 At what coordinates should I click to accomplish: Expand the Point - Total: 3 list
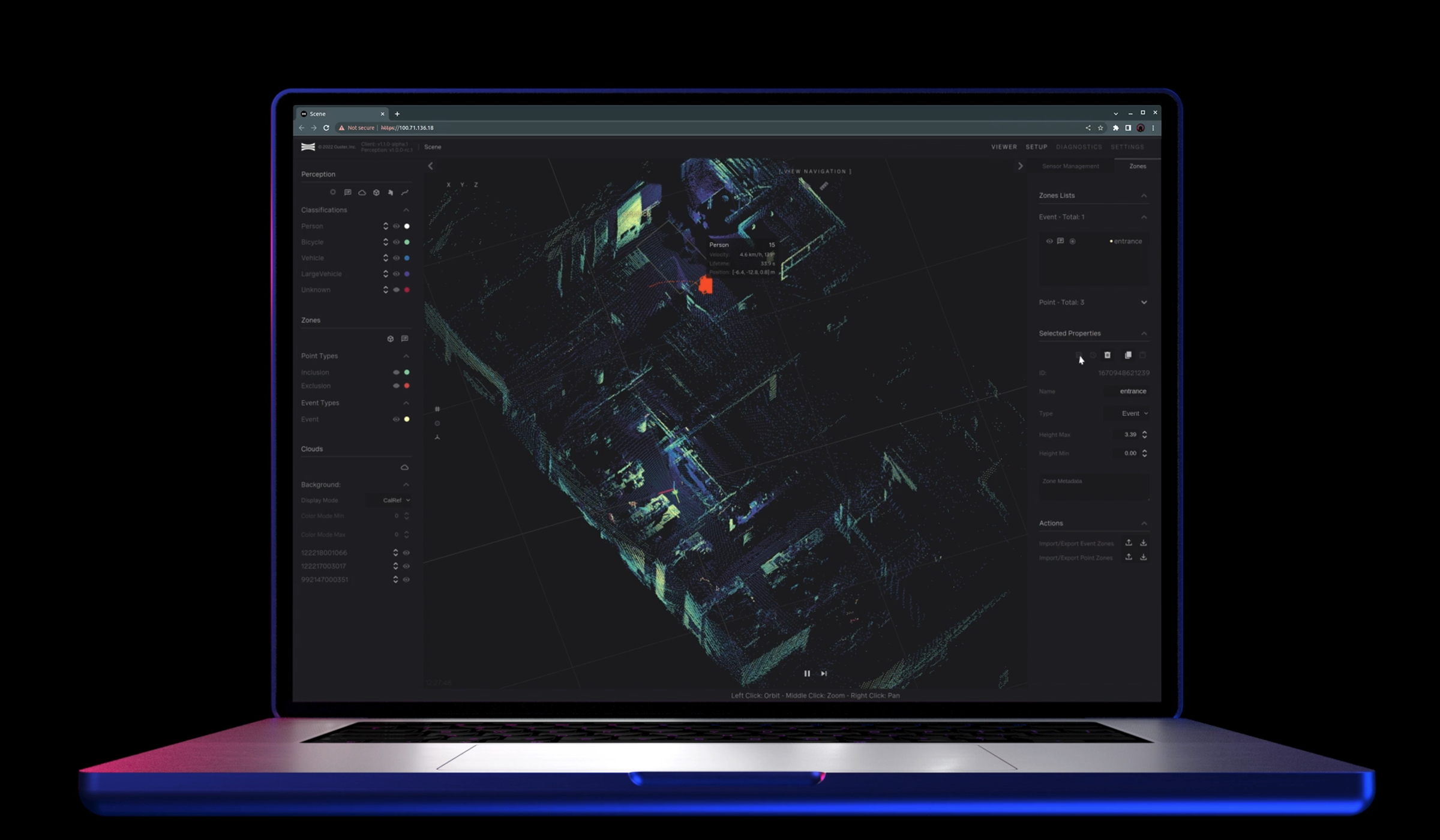[1144, 302]
